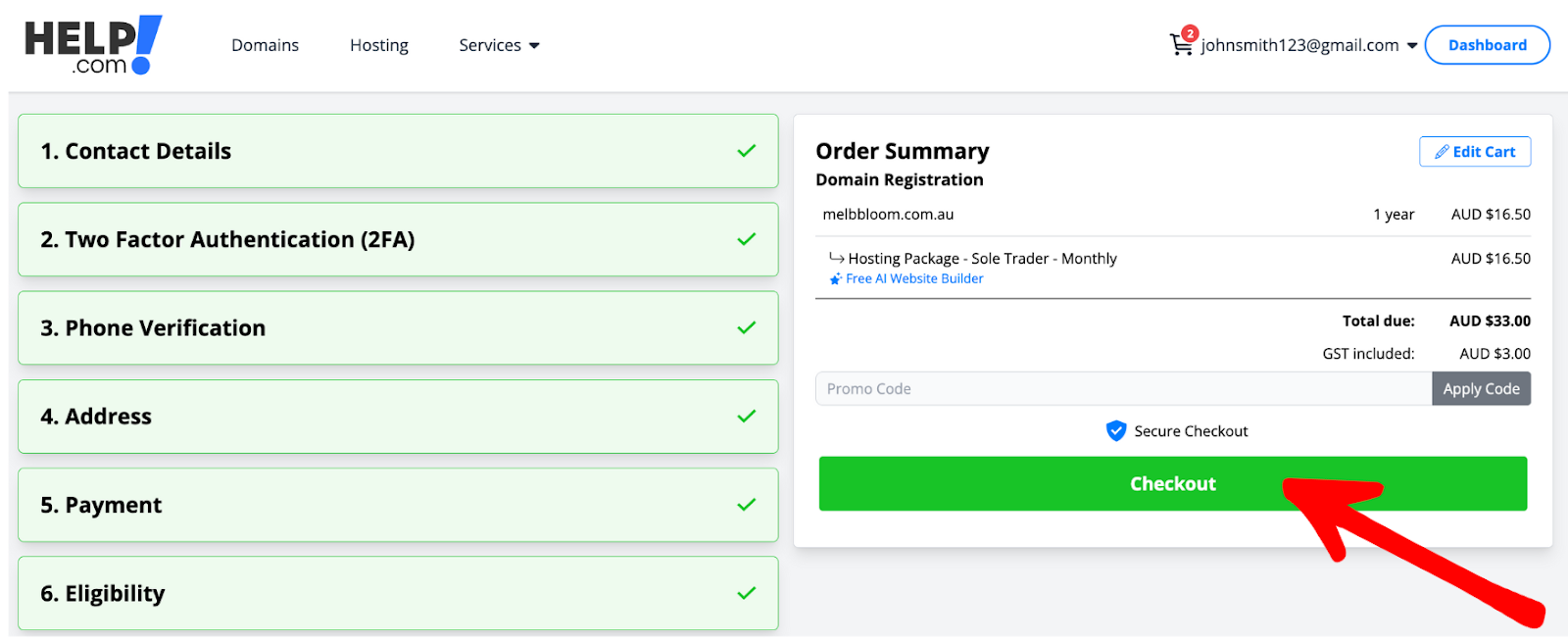Click the Secure Checkout shield icon
The image size is (1568, 642).
[1115, 431]
